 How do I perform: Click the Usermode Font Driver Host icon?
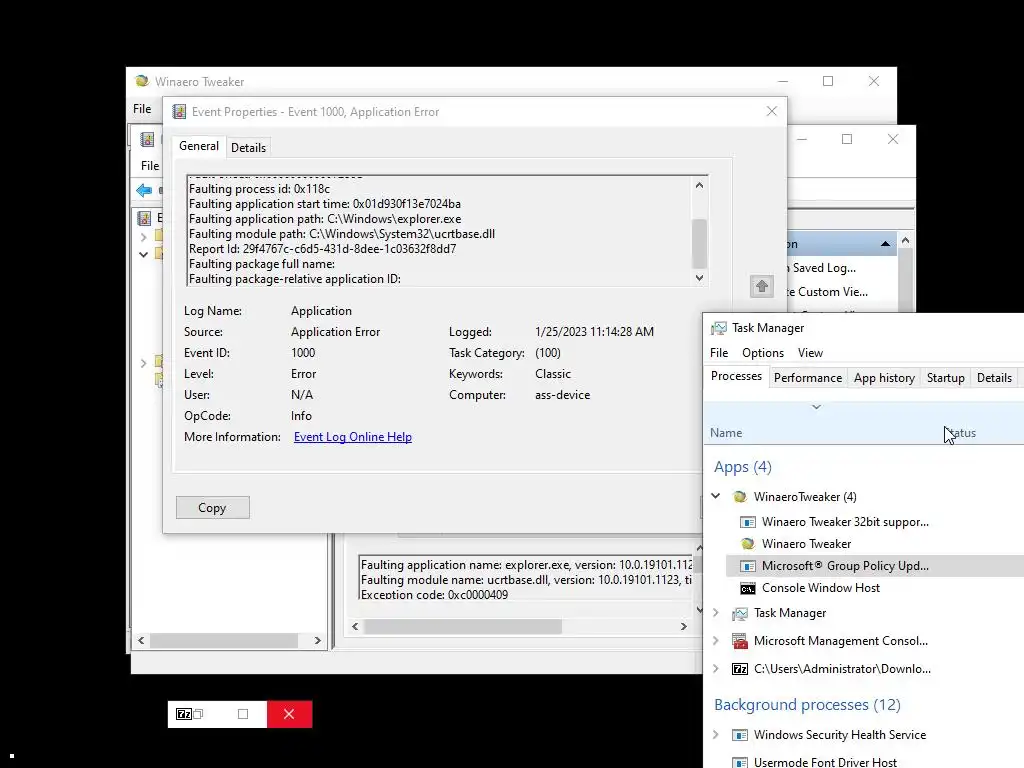(x=740, y=762)
